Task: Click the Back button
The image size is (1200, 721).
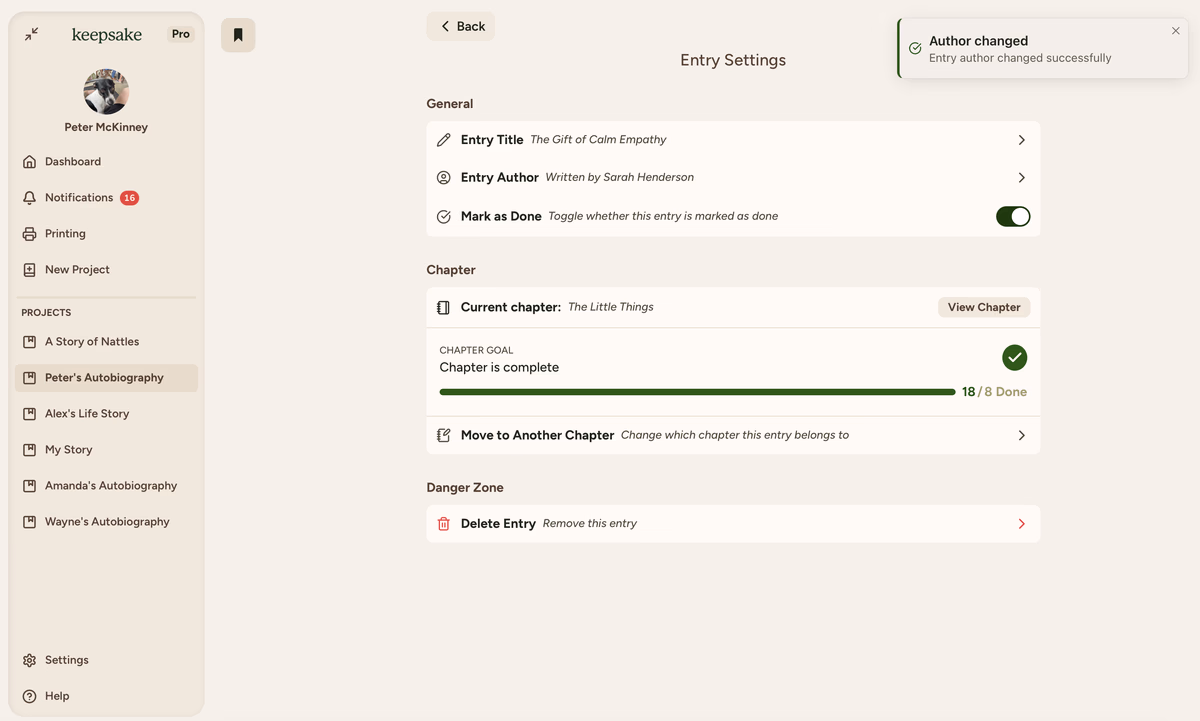Action: [x=461, y=27]
